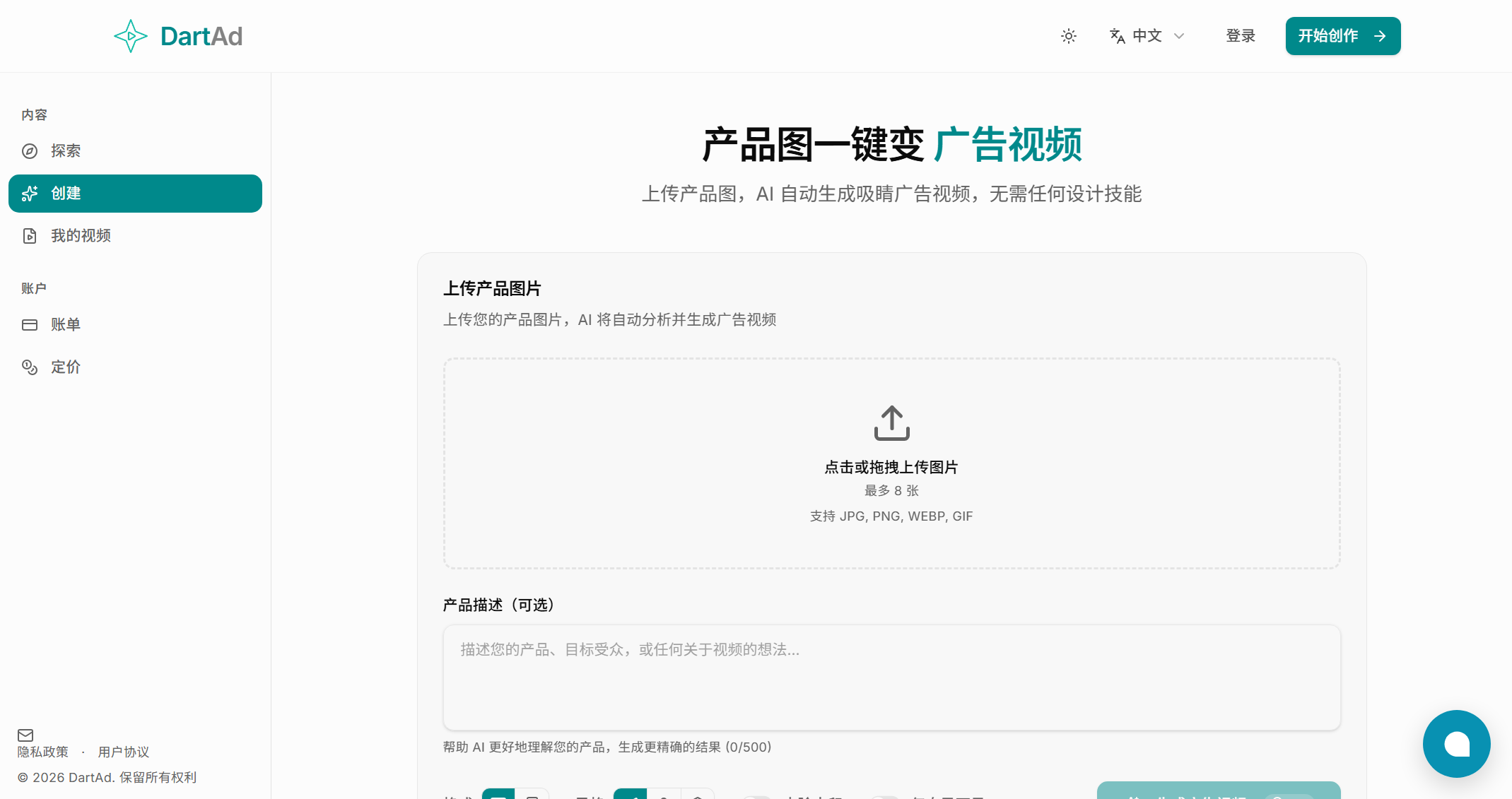
Task: Click the mail envelope icon in sidebar footer
Action: point(25,735)
